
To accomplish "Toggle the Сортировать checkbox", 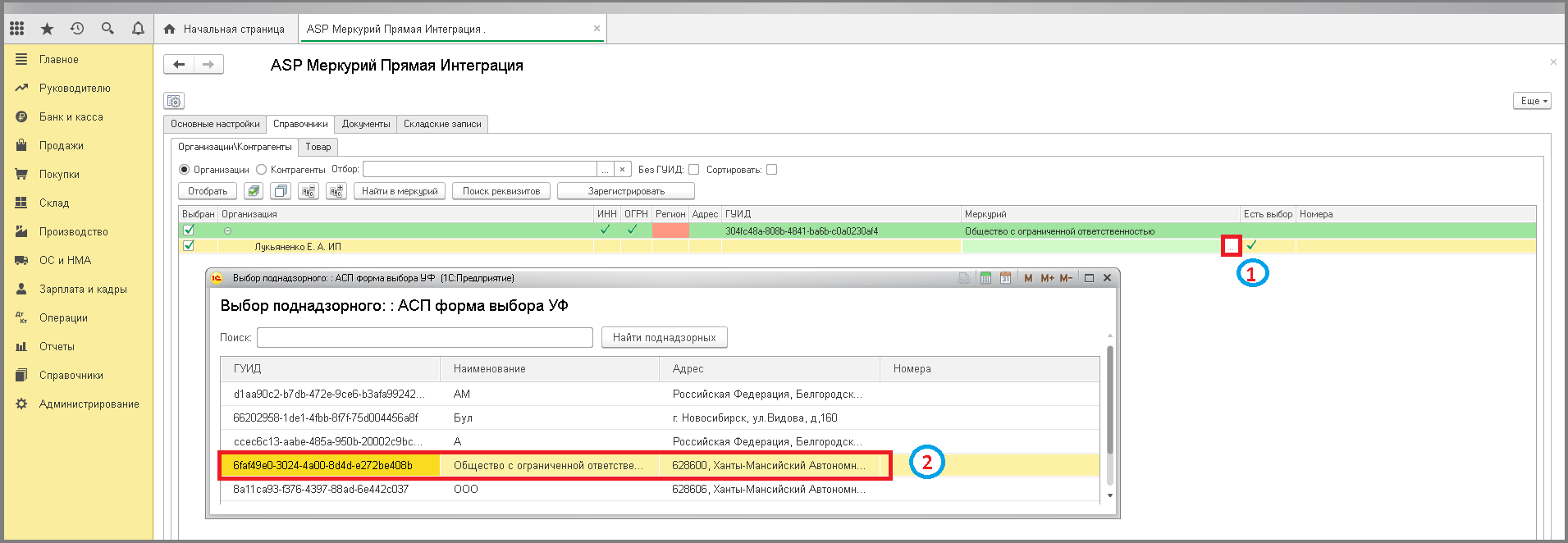I will click(771, 170).
